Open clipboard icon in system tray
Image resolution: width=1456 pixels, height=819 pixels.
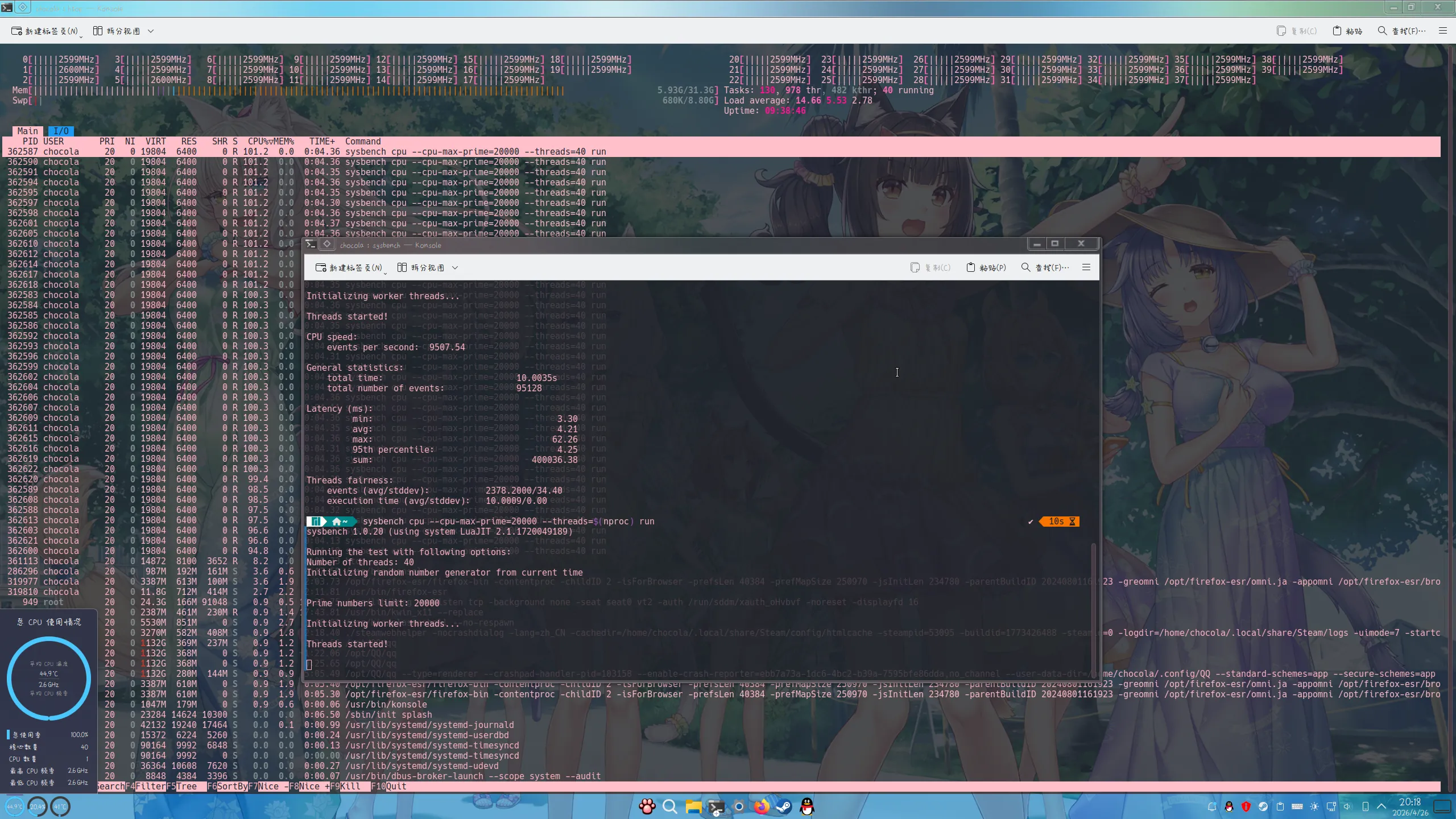(1280, 806)
